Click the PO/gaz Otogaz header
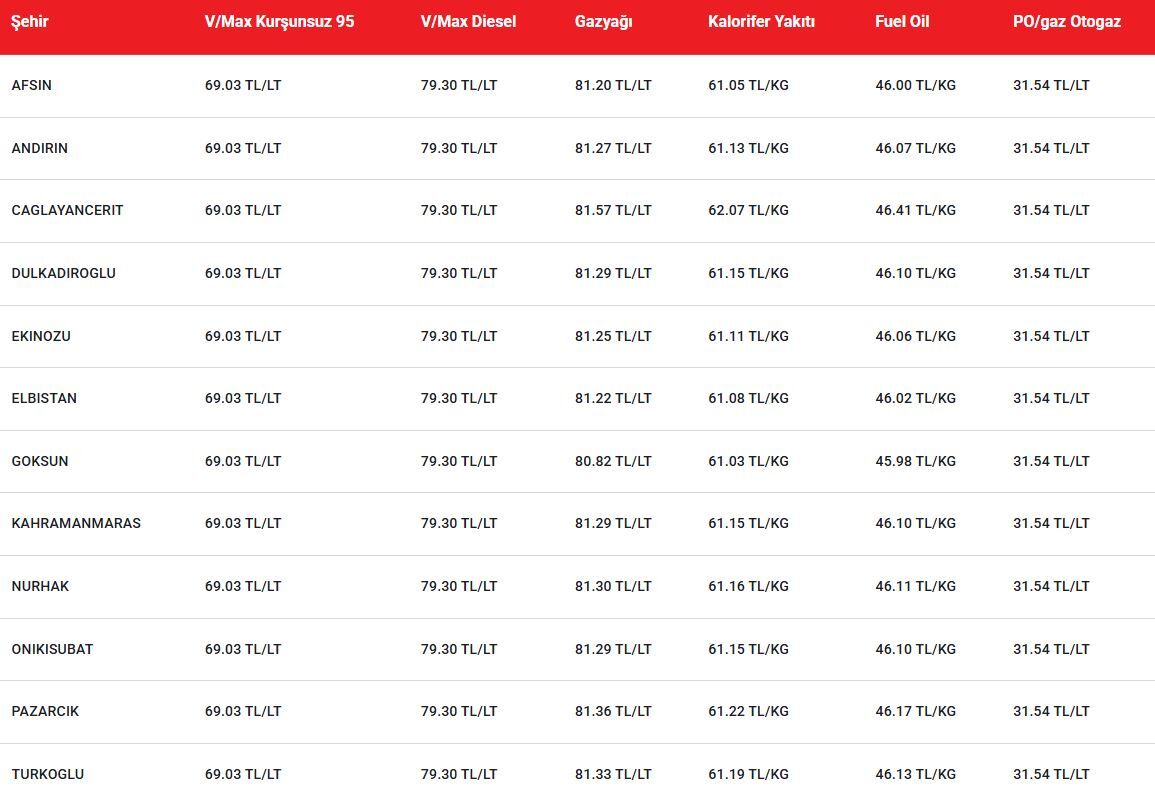1155x800 pixels. point(1067,21)
